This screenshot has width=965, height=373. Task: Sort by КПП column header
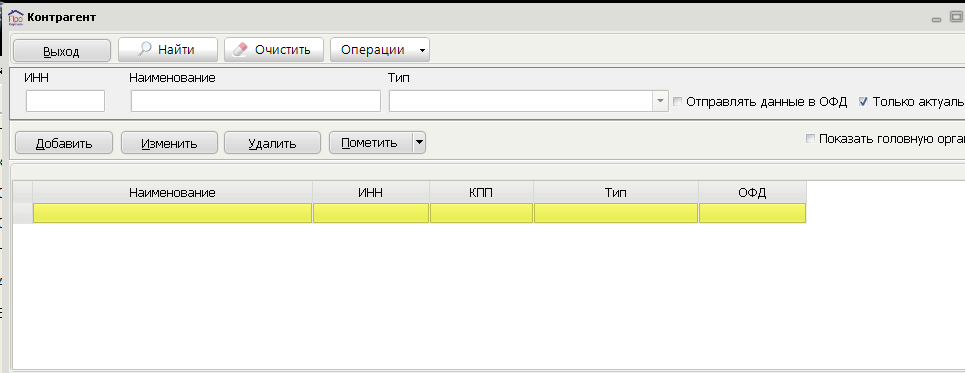pyautogui.click(x=481, y=193)
